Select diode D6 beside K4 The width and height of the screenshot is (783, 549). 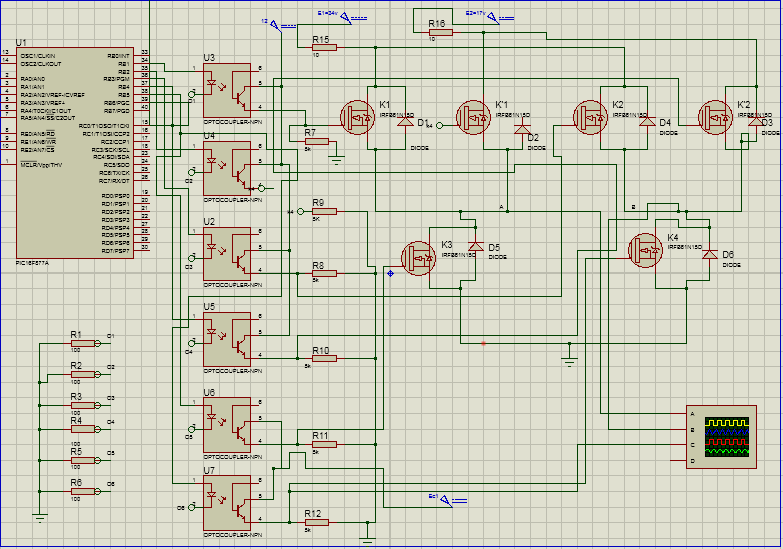[x=708, y=254]
